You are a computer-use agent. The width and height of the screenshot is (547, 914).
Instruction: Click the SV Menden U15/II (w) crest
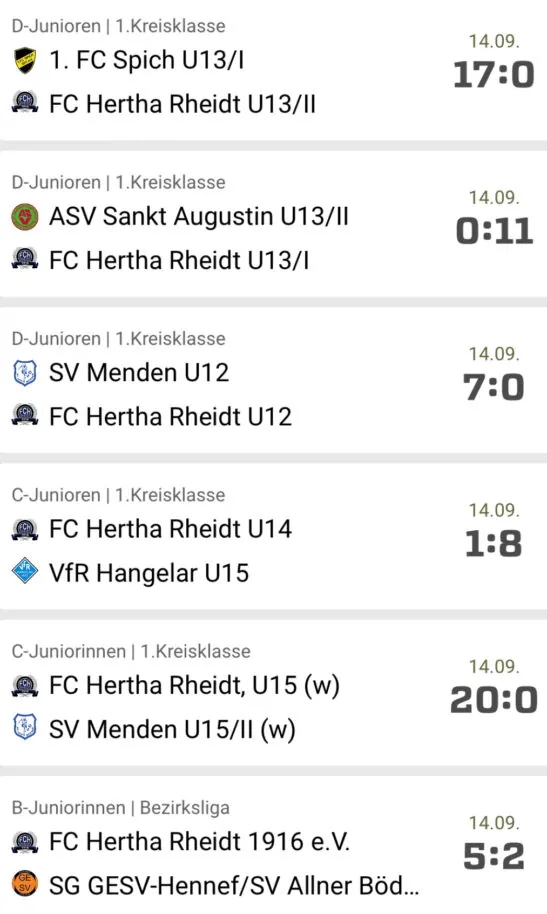tap(25, 729)
